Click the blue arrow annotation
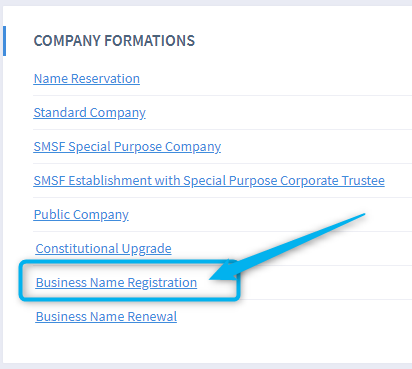The image size is (412, 369). click(287, 247)
